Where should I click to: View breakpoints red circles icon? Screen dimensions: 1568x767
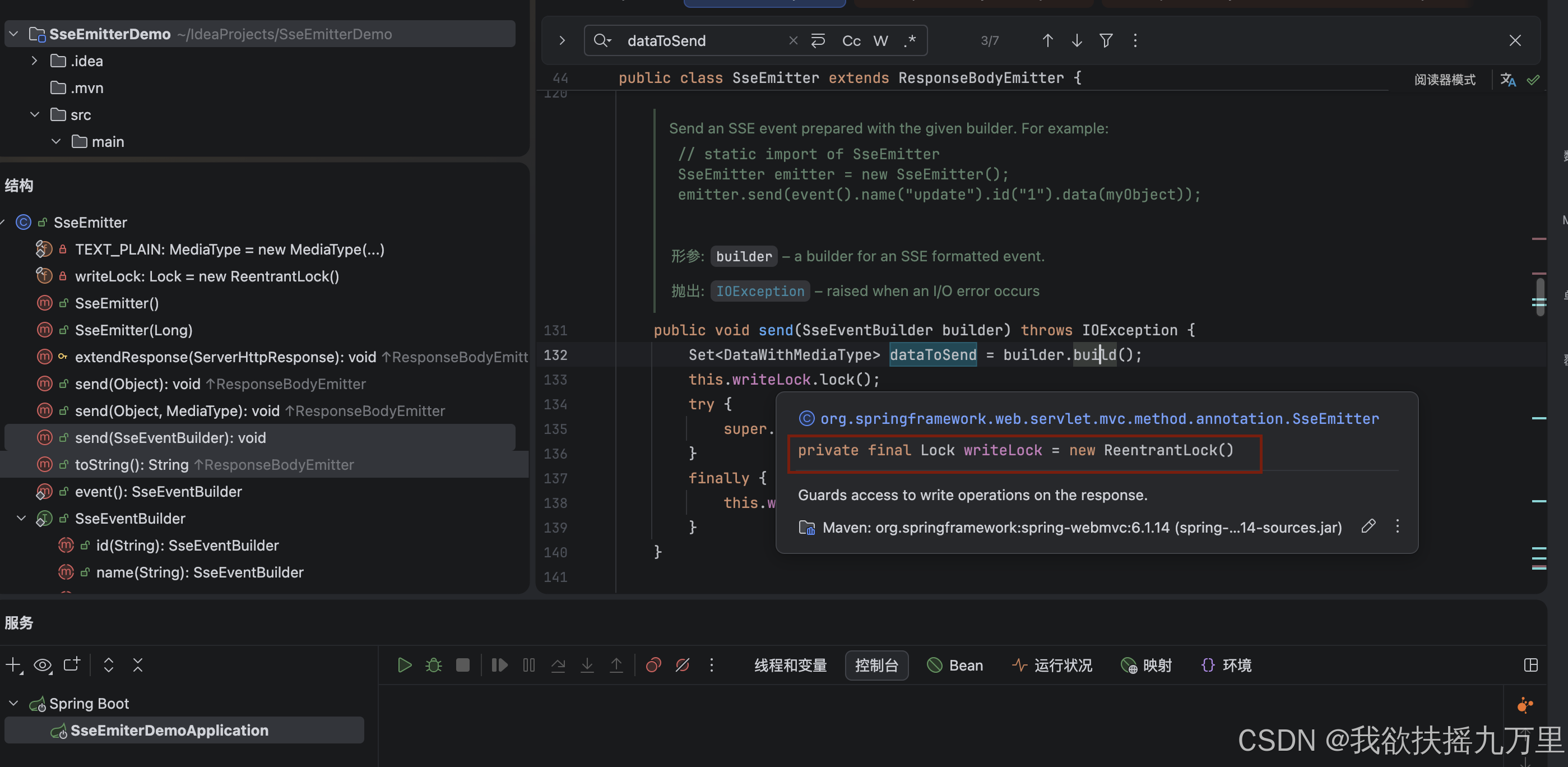point(653,664)
